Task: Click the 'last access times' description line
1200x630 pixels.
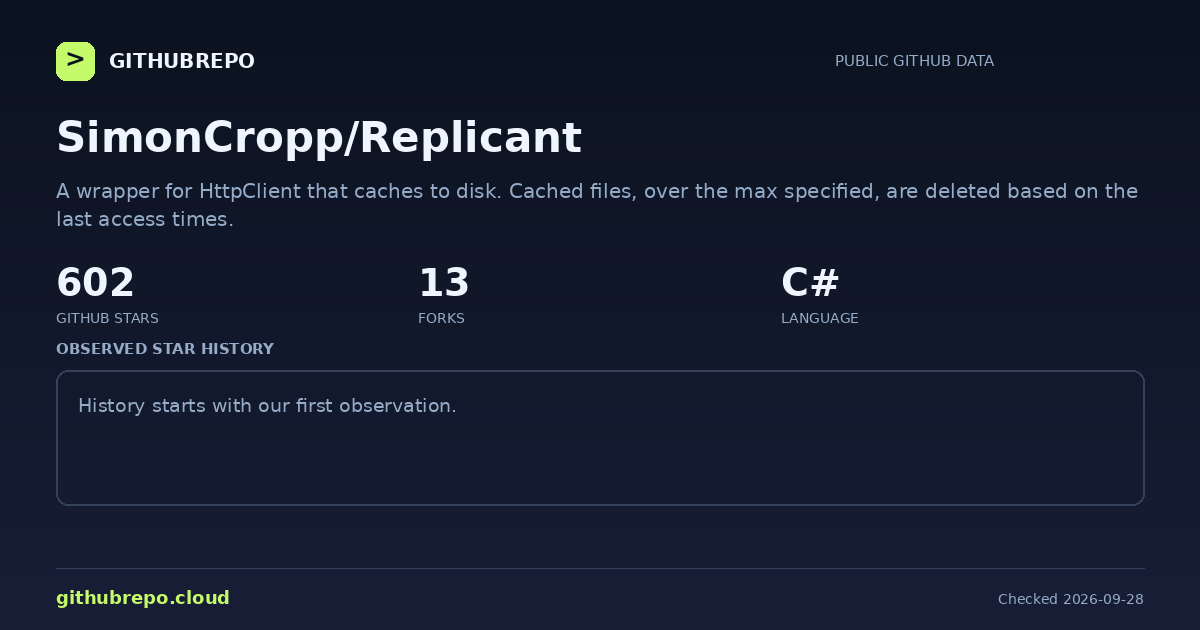Action: [144, 219]
